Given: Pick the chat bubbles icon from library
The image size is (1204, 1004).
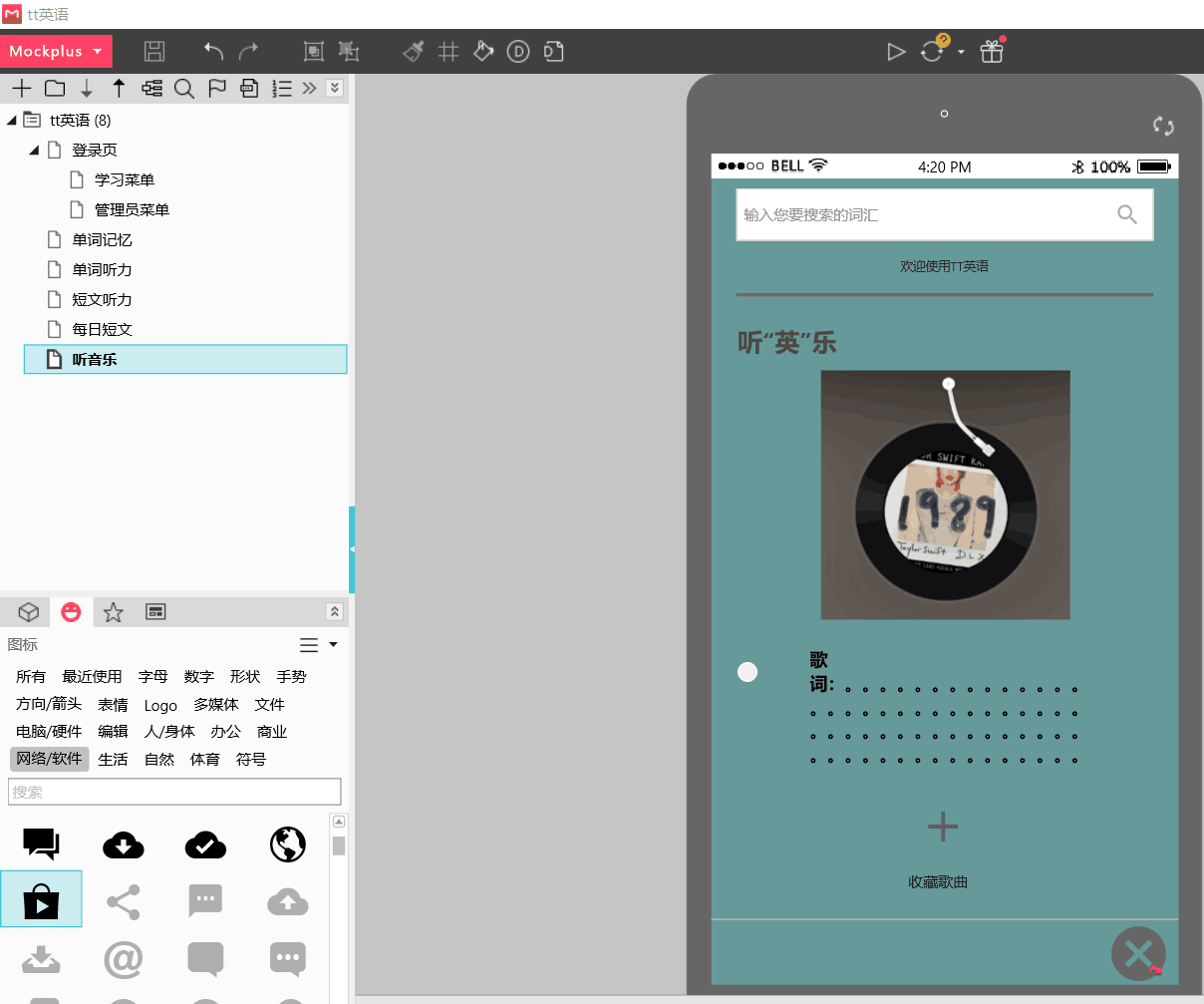Looking at the screenshot, I should (x=41, y=844).
